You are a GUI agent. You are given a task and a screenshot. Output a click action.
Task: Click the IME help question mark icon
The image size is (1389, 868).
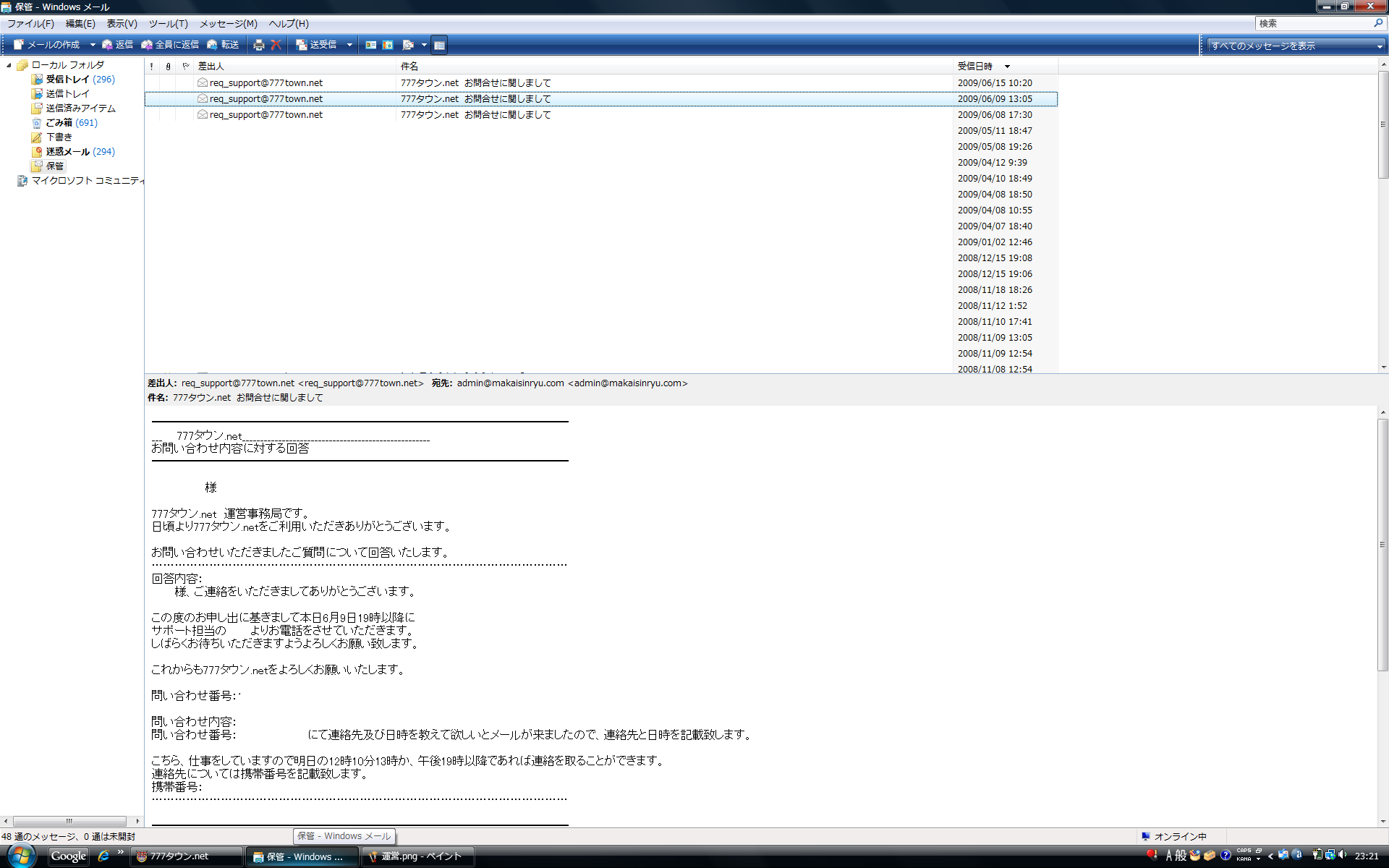coord(1226,856)
